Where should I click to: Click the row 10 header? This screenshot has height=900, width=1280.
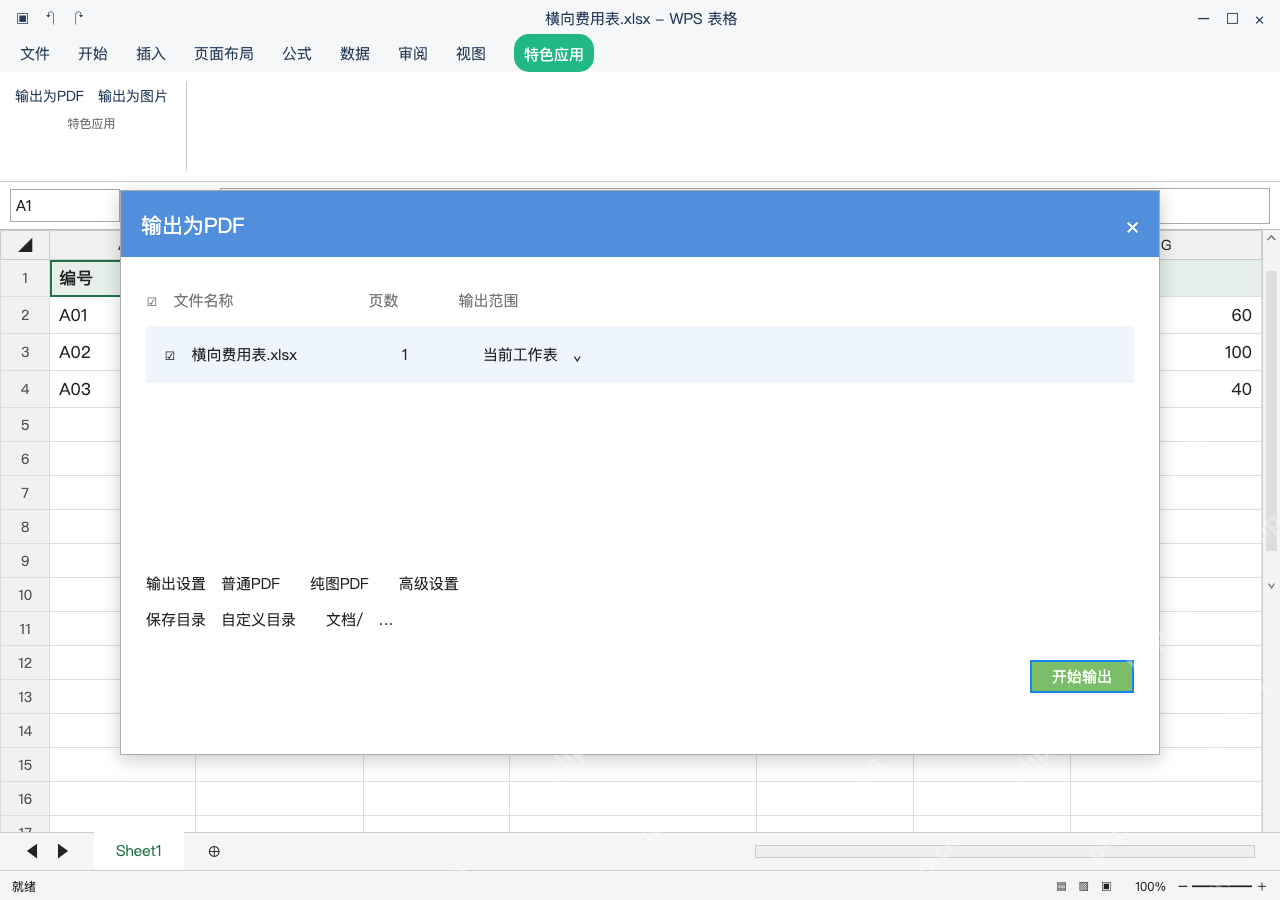point(25,595)
